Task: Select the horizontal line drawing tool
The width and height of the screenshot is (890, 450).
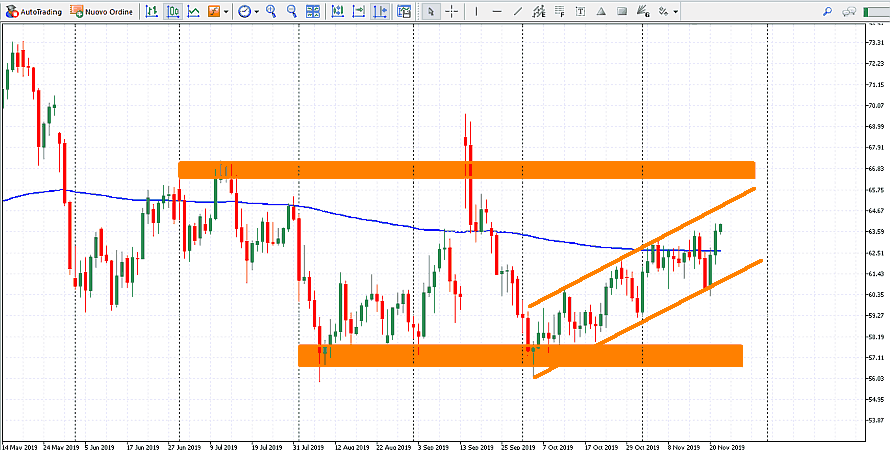Action: click(497, 11)
